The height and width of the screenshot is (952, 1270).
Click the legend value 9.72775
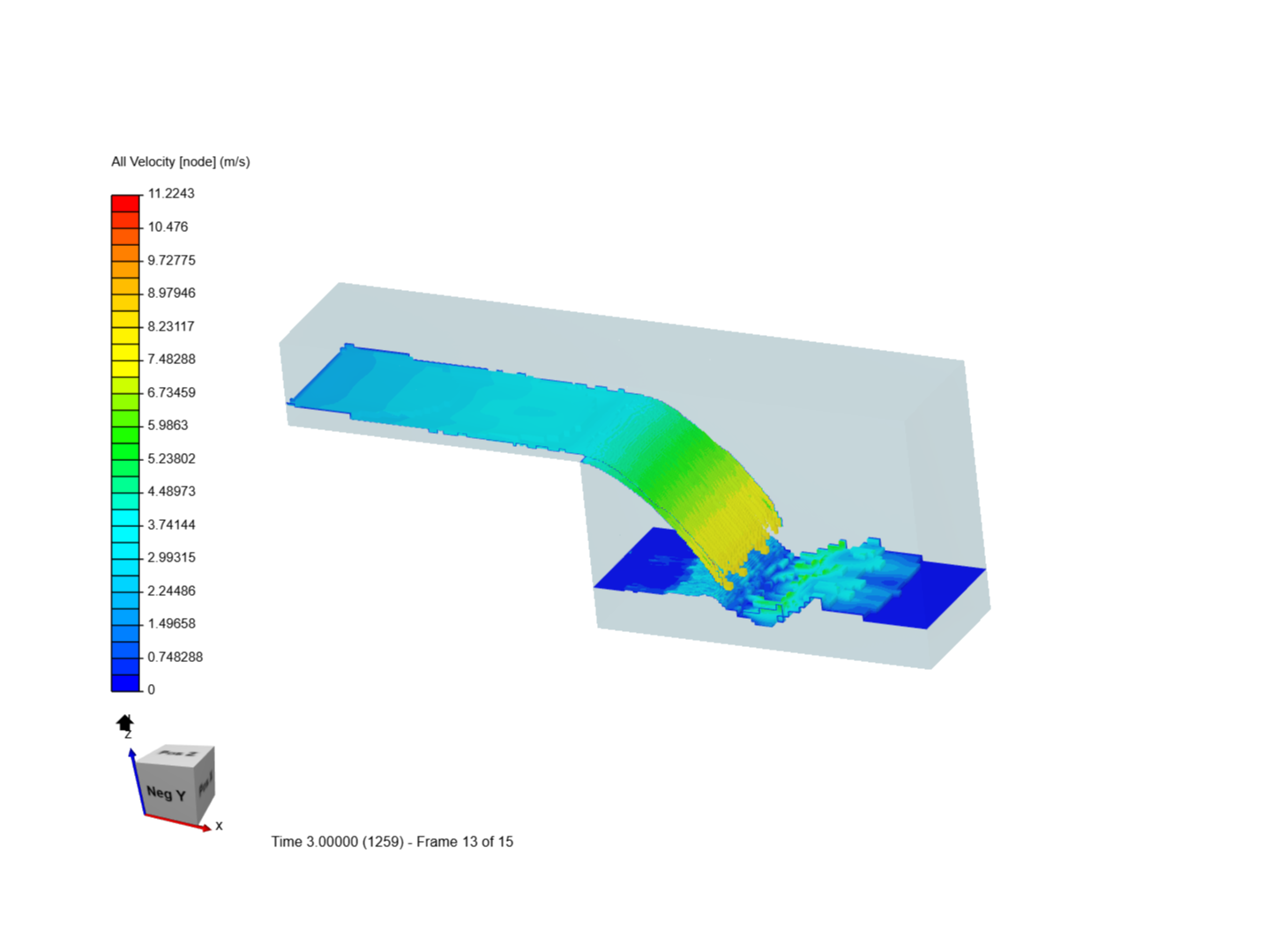pyautogui.click(x=171, y=260)
